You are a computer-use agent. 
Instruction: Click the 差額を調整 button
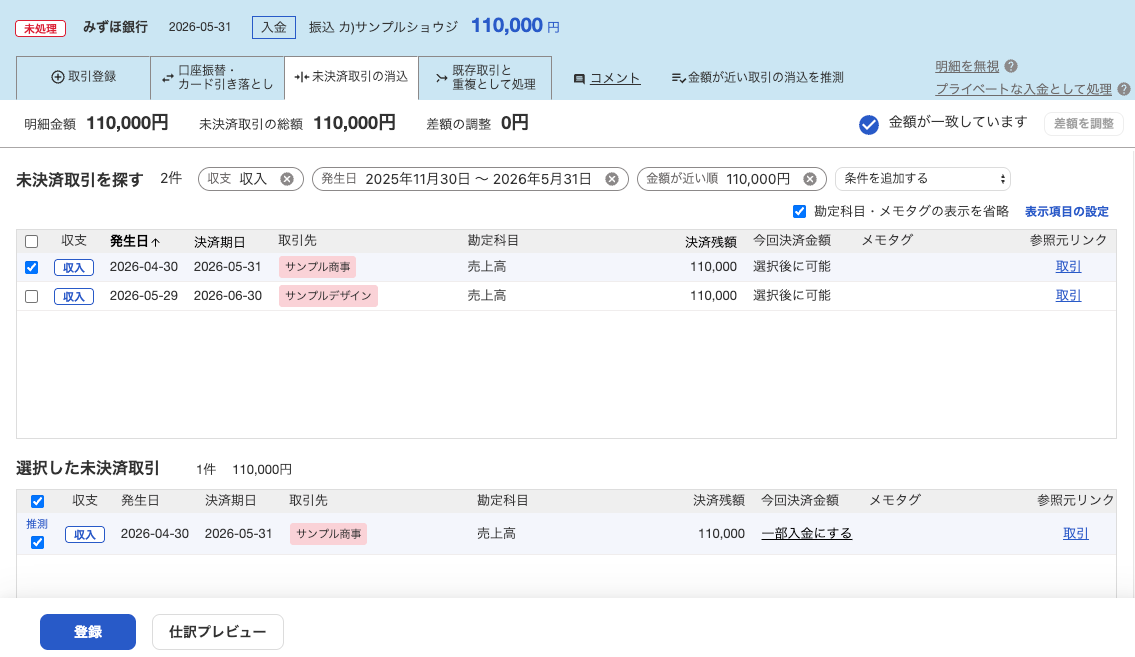(x=1083, y=124)
